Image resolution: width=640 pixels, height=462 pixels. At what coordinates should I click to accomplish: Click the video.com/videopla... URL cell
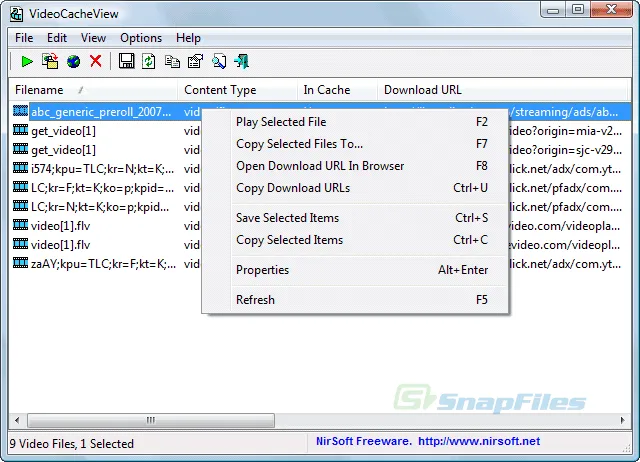pyautogui.click(x=564, y=226)
